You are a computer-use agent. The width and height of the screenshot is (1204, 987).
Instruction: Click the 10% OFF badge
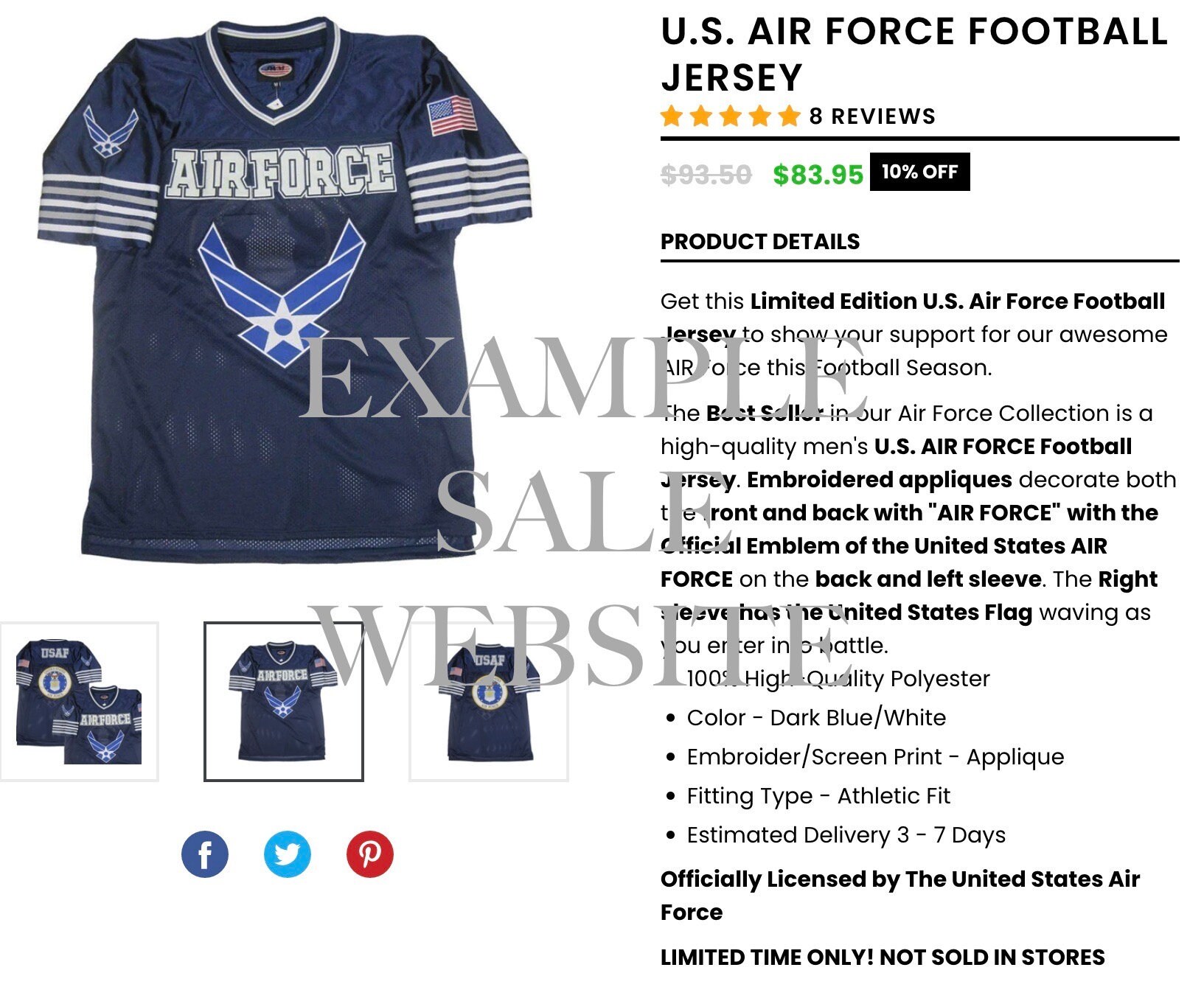(x=919, y=172)
